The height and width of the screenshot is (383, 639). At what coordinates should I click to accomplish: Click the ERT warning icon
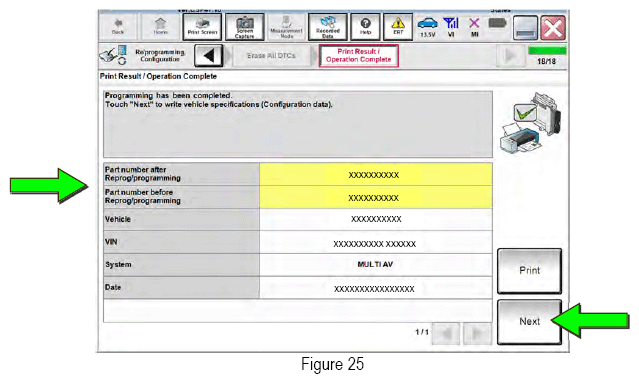pyautogui.click(x=398, y=27)
